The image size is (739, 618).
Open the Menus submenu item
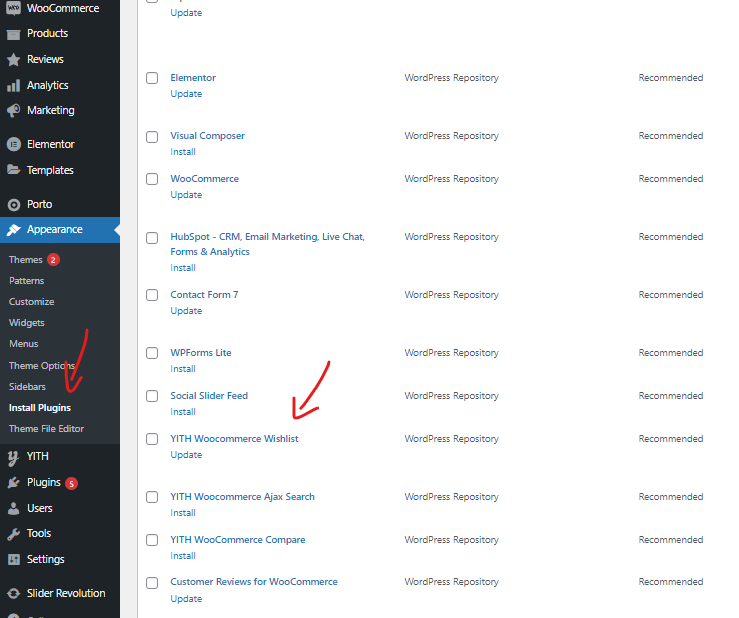coord(24,344)
